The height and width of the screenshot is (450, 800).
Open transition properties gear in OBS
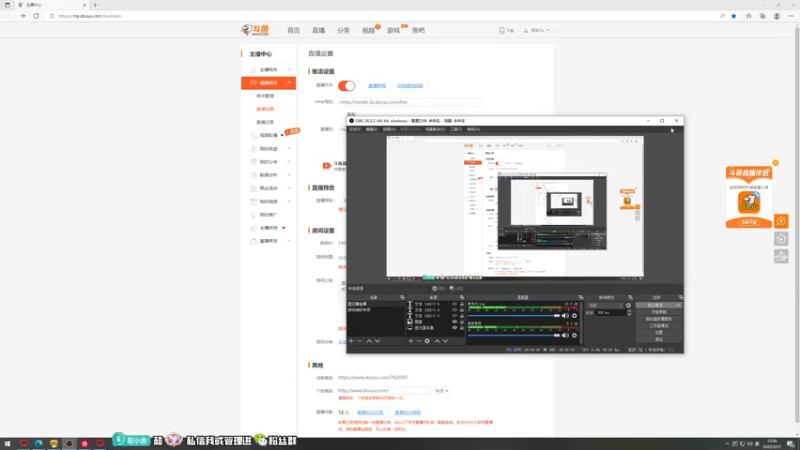(x=629, y=306)
